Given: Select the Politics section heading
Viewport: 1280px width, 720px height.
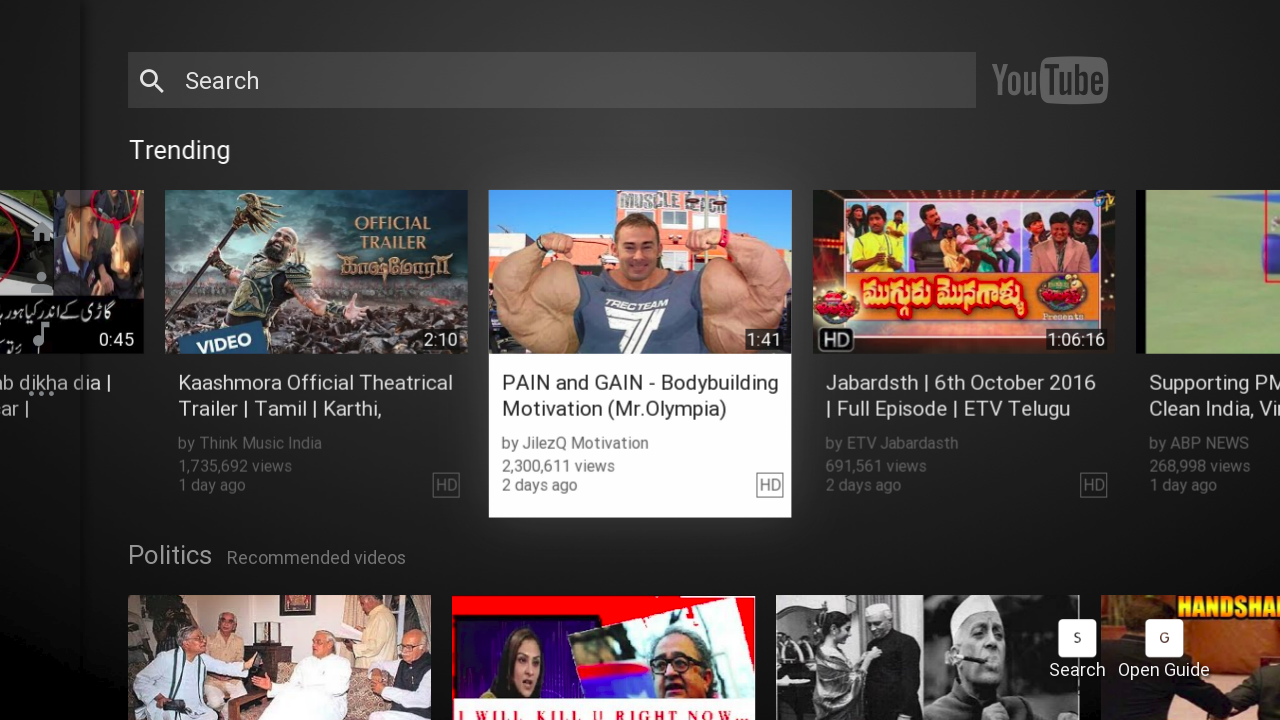Looking at the screenshot, I should 170,555.
